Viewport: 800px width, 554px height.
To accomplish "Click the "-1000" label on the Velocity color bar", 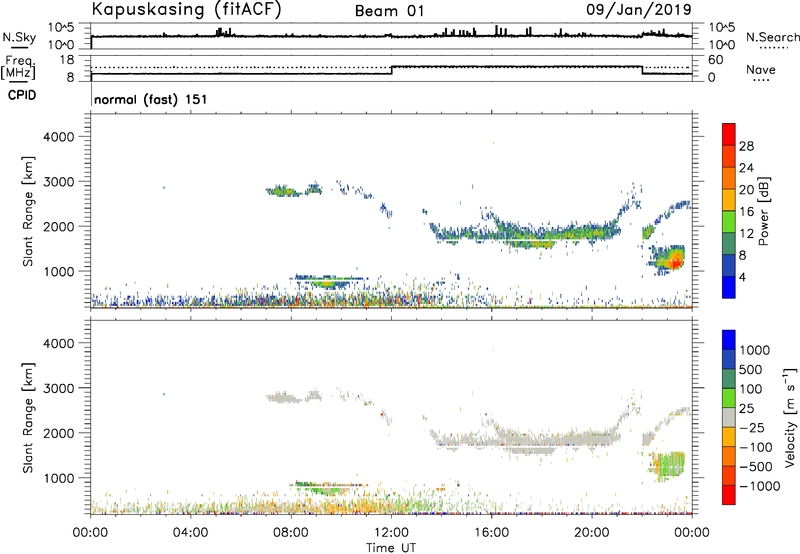I will pyautogui.click(x=759, y=486).
